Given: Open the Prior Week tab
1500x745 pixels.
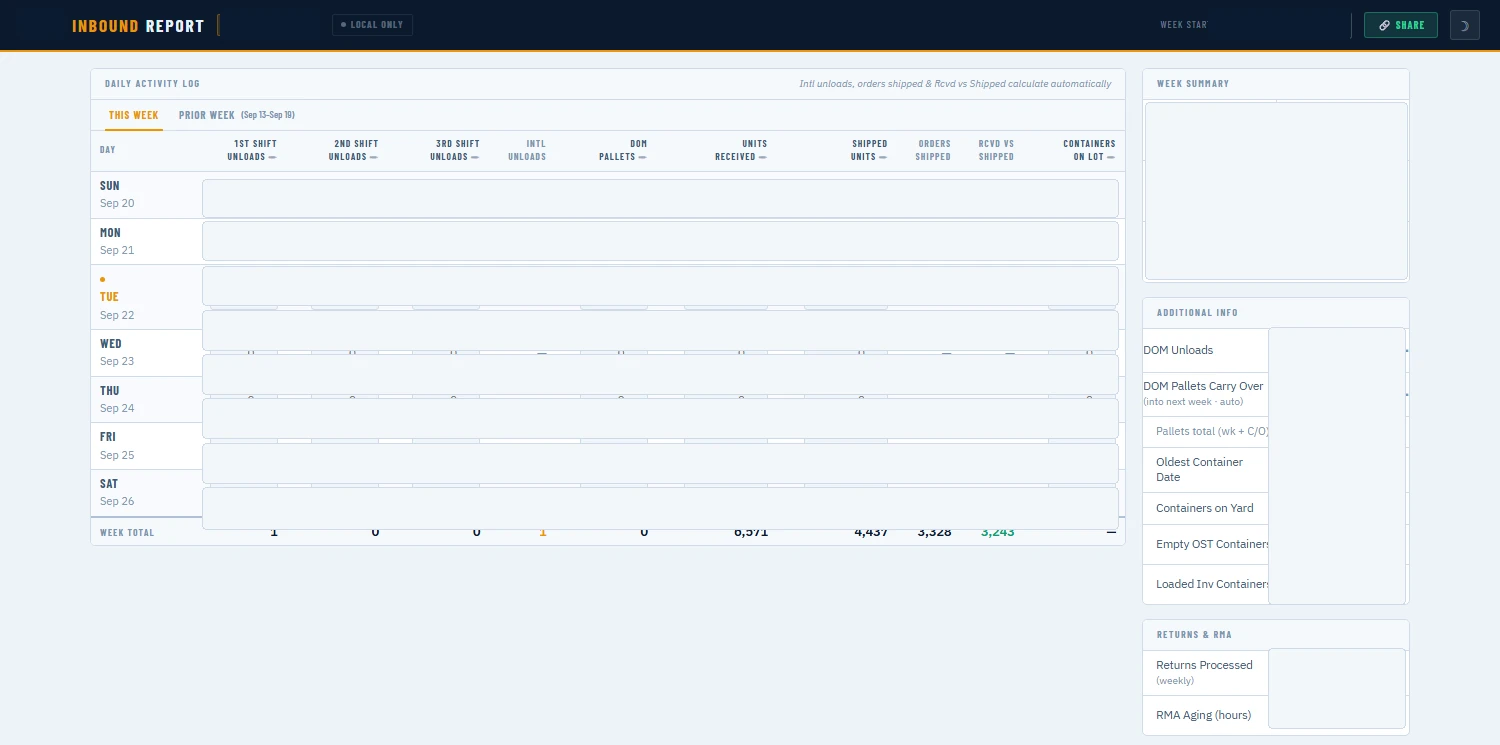Looking at the screenshot, I should click(x=237, y=115).
